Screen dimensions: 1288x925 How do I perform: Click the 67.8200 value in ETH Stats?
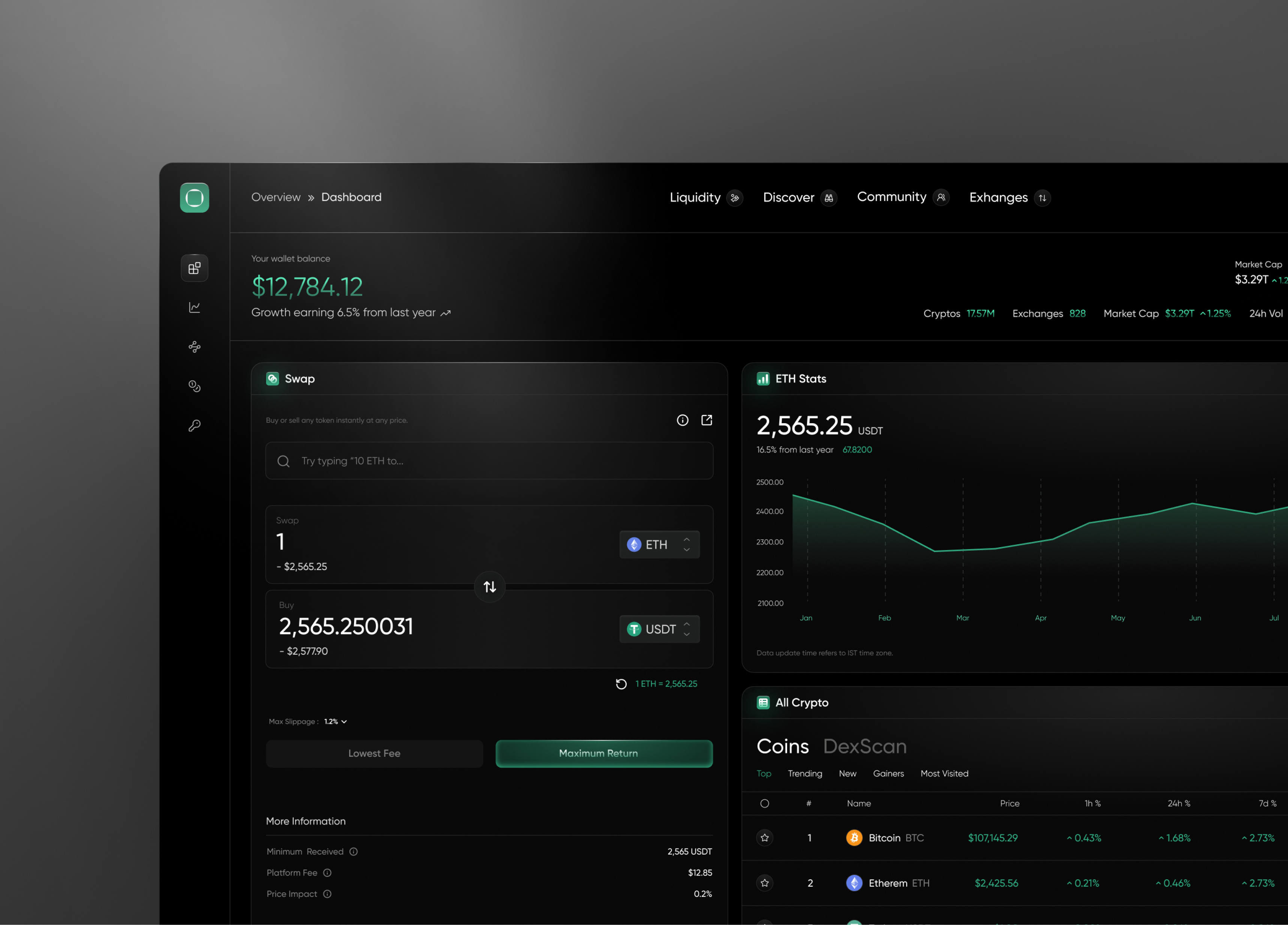tap(857, 450)
